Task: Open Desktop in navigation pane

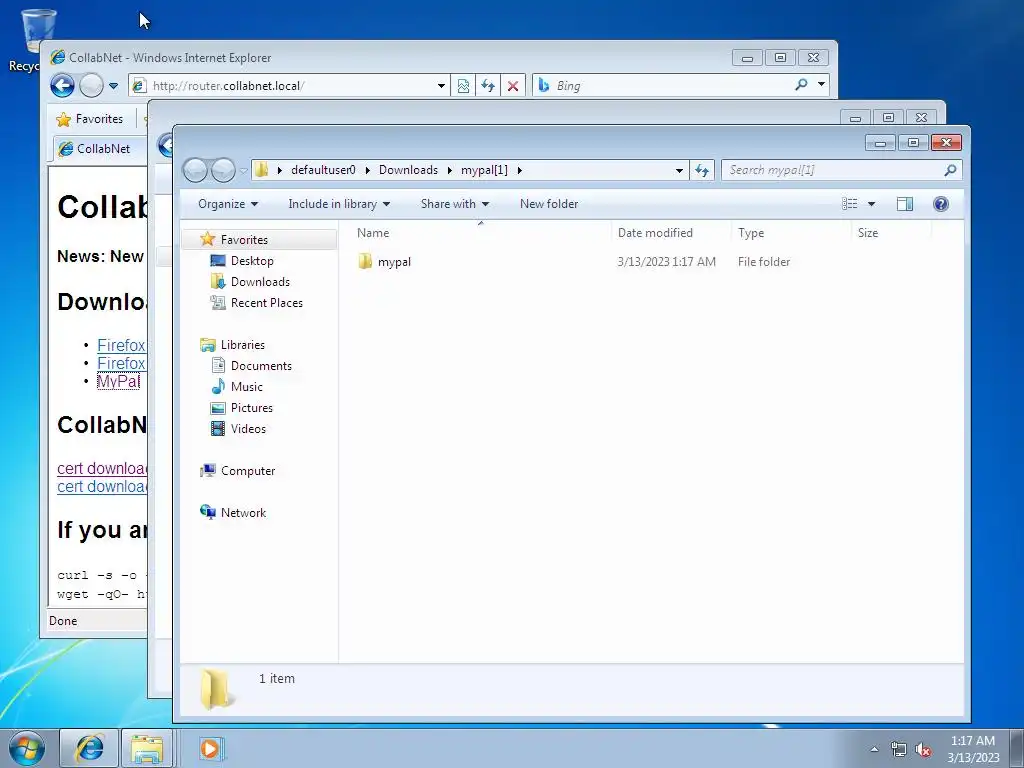Action: 251,261
